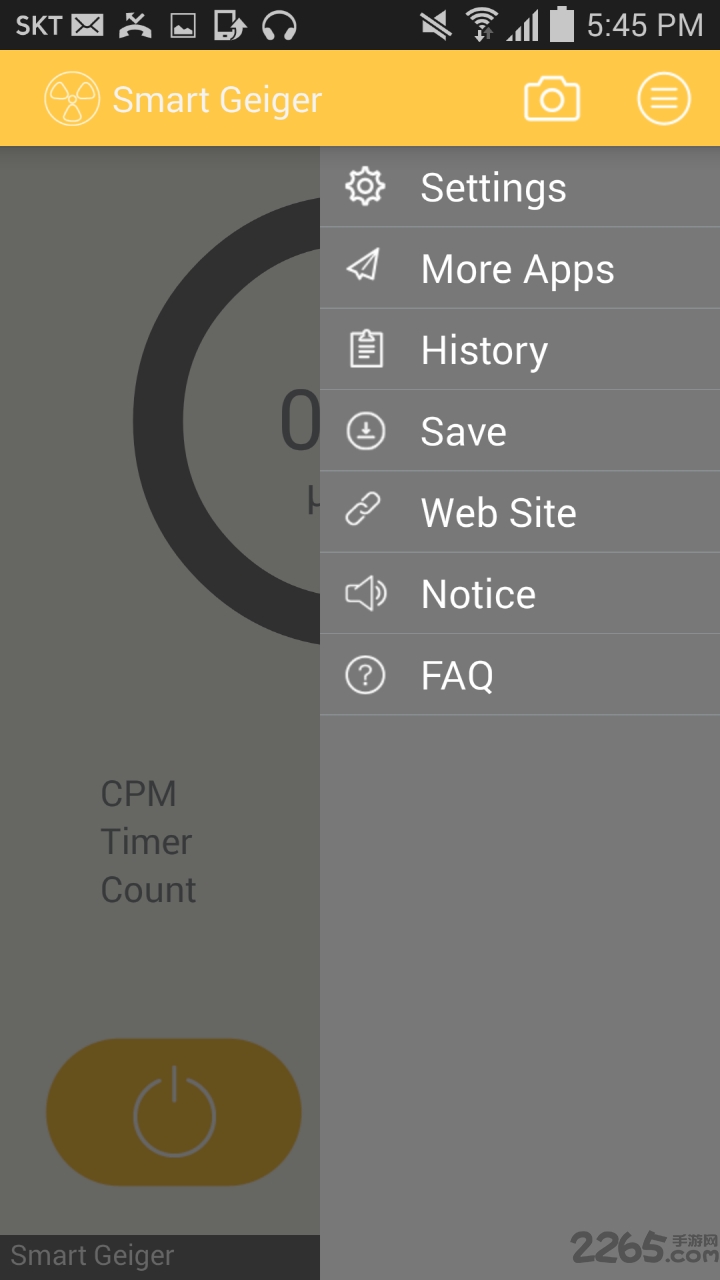This screenshot has height=1280, width=720.
Task: Click the Web Site link icon
Action: coord(365,512)
